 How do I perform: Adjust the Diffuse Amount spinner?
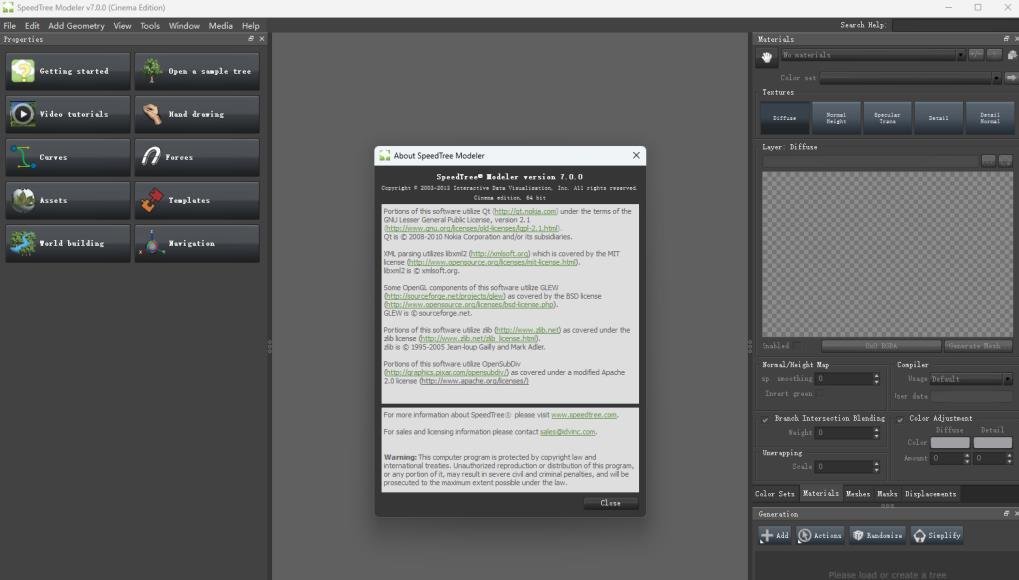coord(967,458)
